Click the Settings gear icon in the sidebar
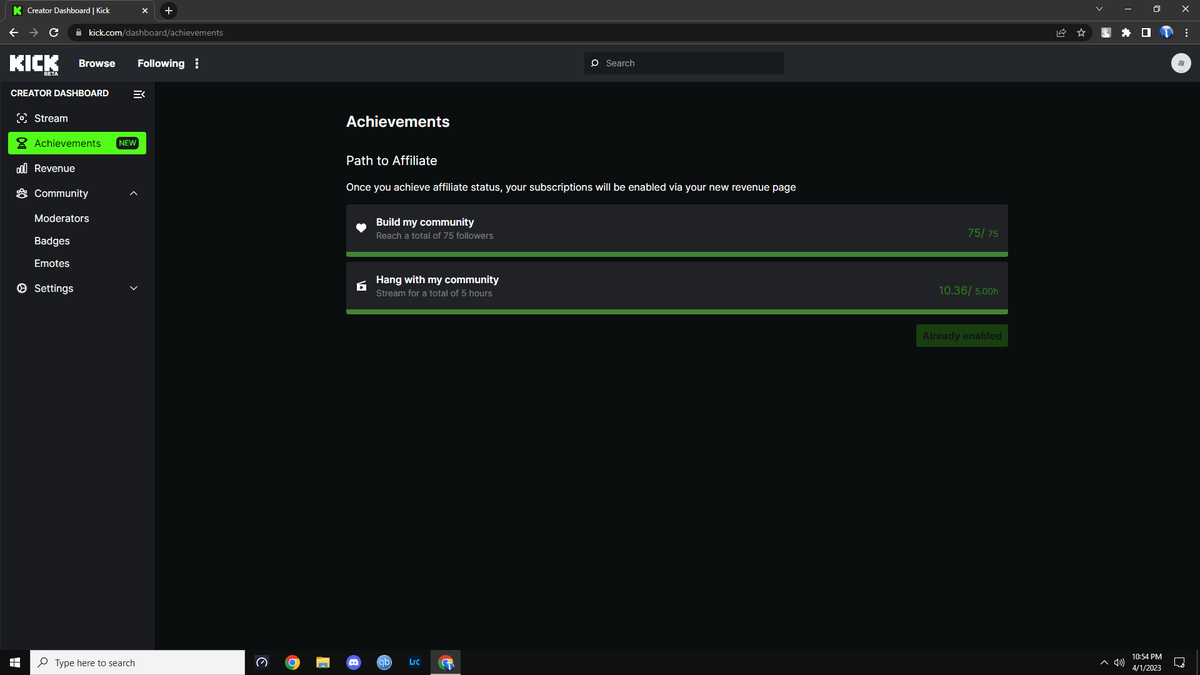Image resolution: width=1200 pixels, height=675 pixels. 22,288
